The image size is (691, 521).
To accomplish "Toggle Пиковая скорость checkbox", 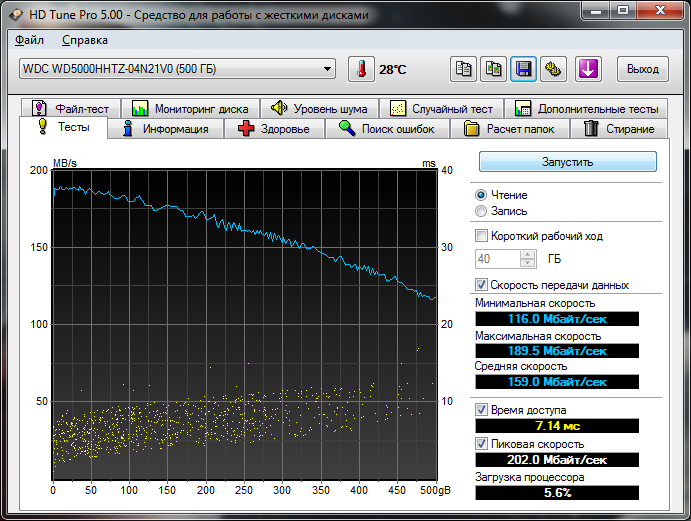I will [x=481, y=443].
